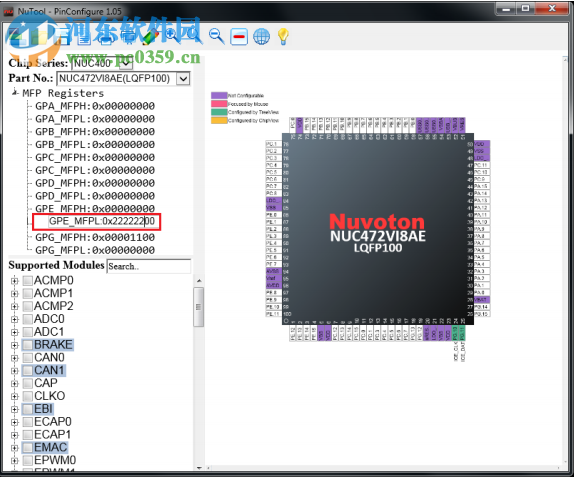The height and width of the screenshot is (478, 574).
Task: Expand the ECAP1 module node
Action: coord(14,435)
